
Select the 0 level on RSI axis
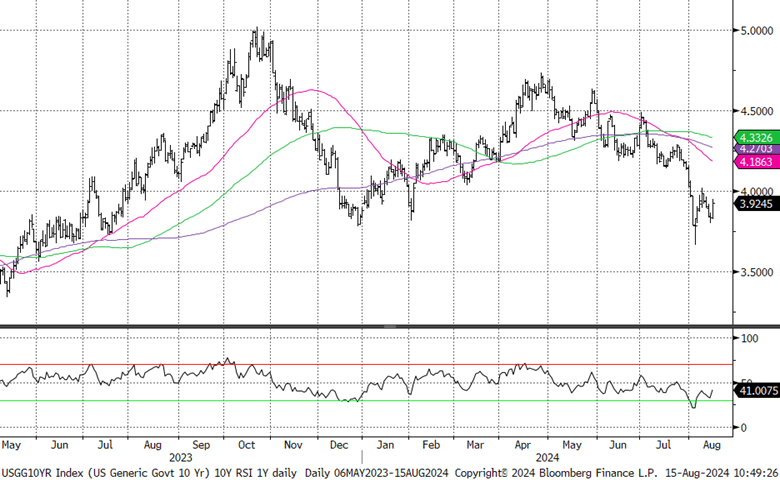pos(741,427)
